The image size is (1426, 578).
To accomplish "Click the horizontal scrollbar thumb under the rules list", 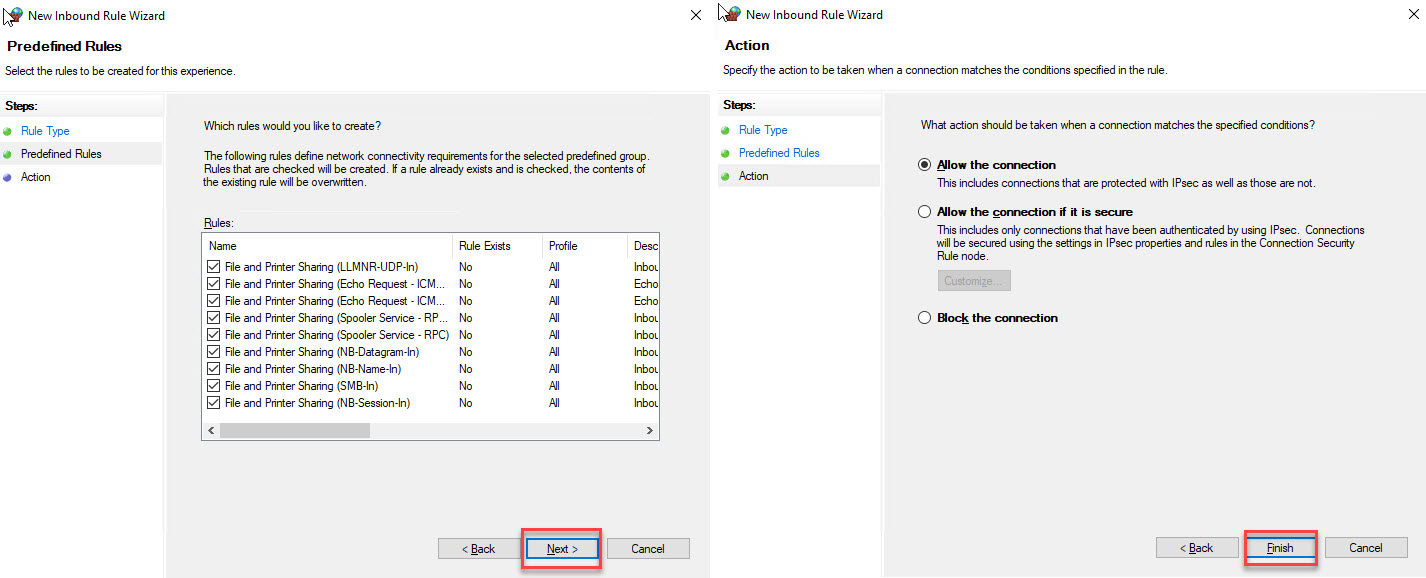I will 295,430.
